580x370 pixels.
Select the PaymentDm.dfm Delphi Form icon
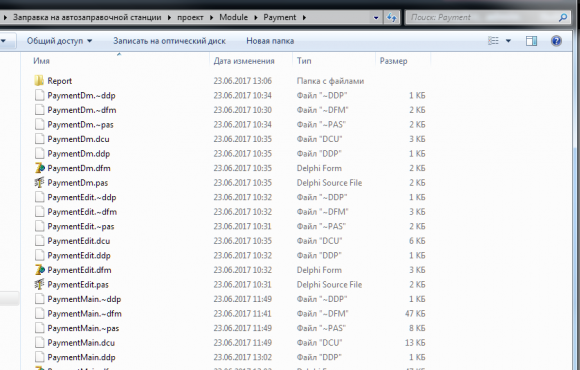coord(40,168)
